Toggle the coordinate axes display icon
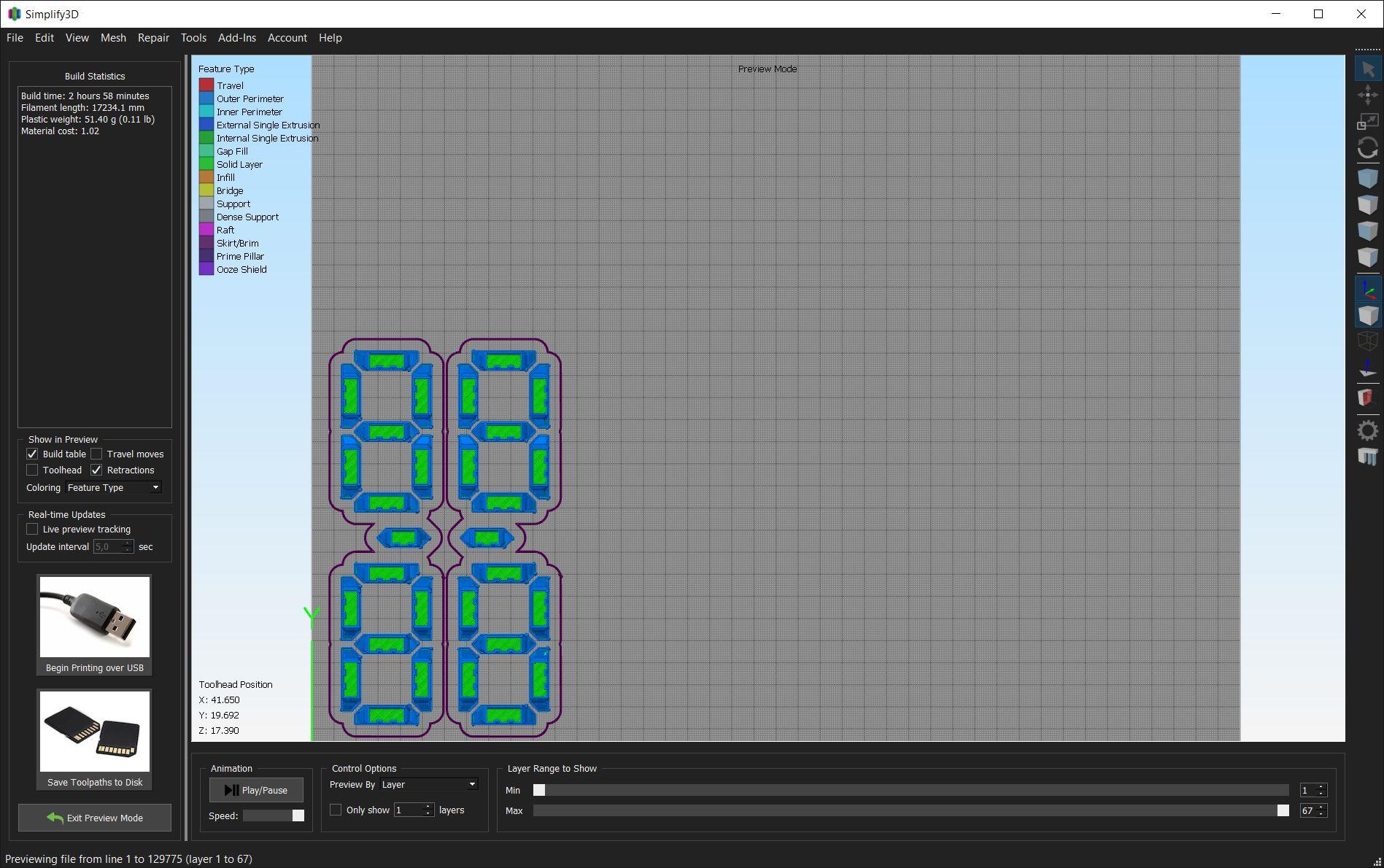This screenshot has width=1384, height=868. tap(1367, 290)
